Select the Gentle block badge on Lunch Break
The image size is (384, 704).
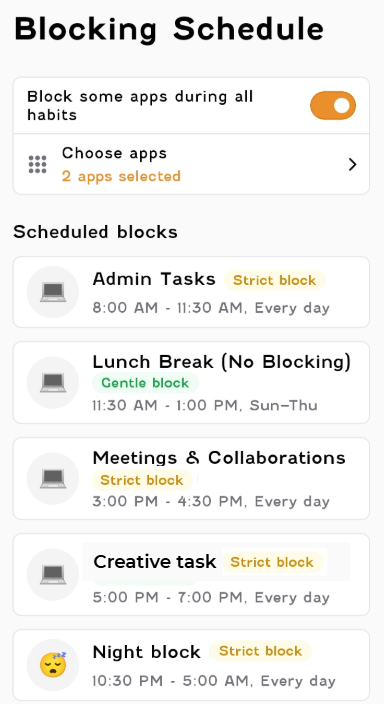[x=145, y=383]
